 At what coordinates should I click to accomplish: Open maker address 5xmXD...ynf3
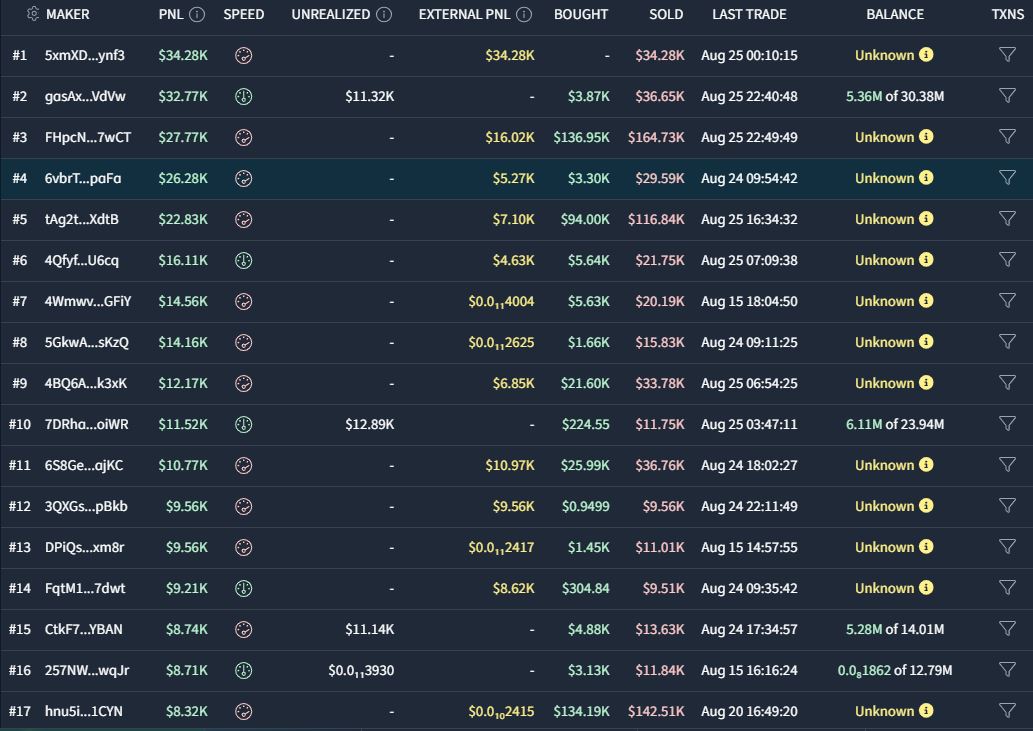[x=84, y=55]
